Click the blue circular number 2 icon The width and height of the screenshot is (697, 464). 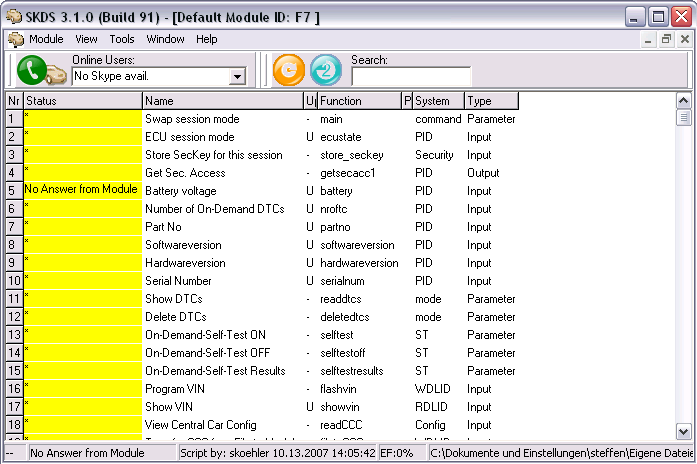click(326, 70)
